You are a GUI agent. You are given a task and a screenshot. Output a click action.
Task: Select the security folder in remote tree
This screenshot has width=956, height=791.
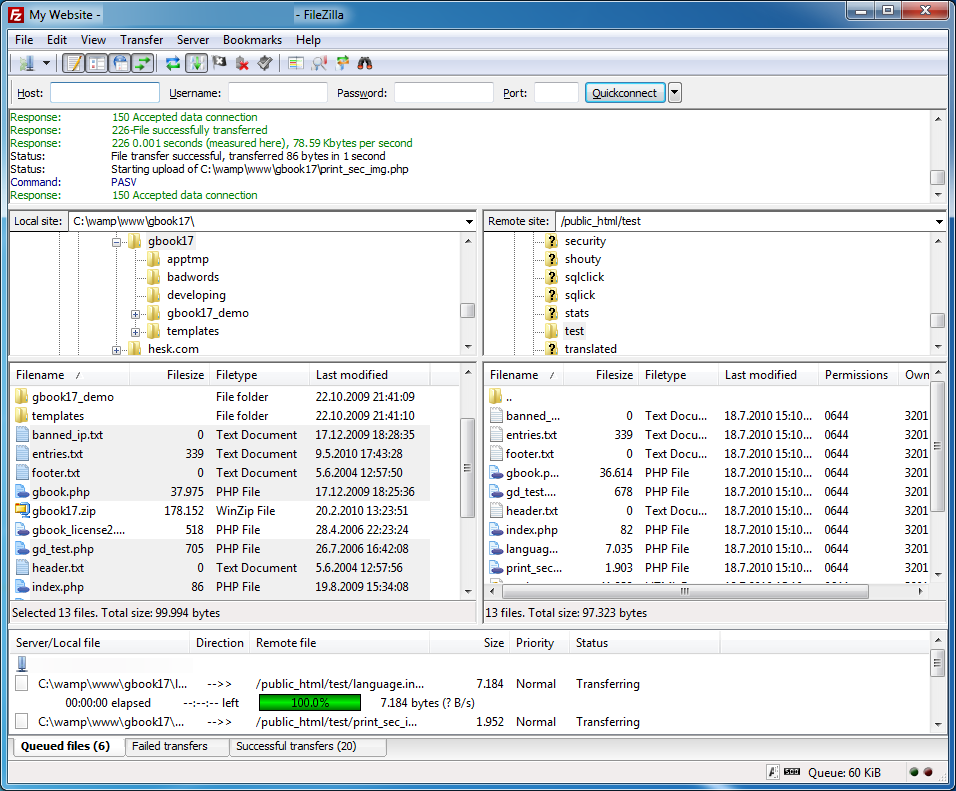click(585, 241)
